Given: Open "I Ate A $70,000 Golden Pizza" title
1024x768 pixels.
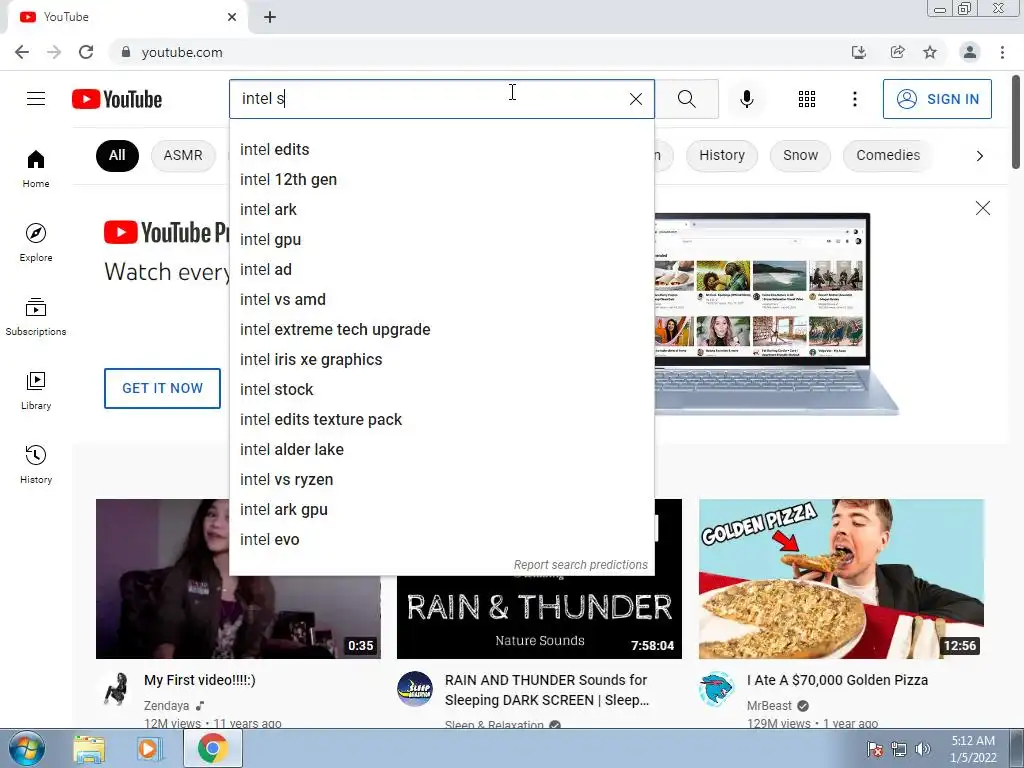Looking at the screenshot, I should pyautogui.click(x=837, y=680).
